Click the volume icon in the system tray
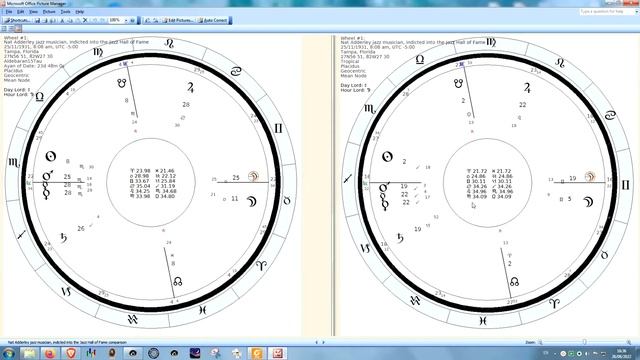 (x=587, y=353)
